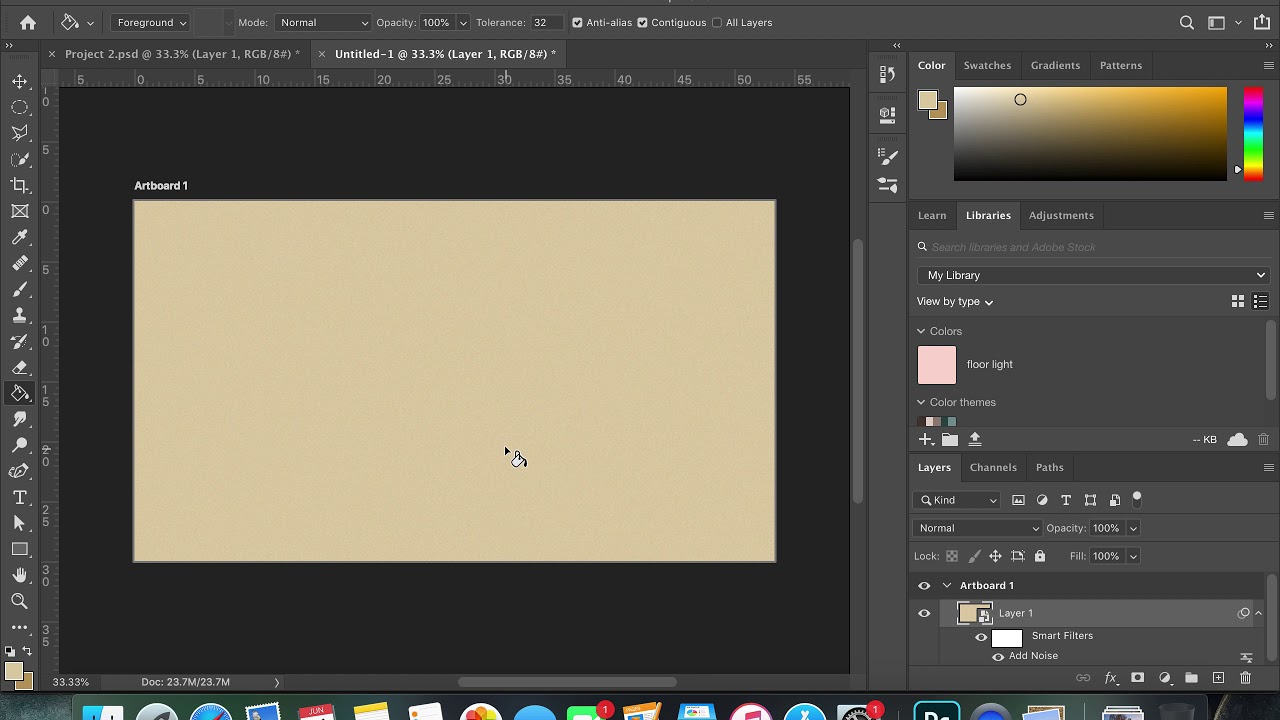1280x720 pixels.
Task: Select the Hand tool
Action: 20,575
